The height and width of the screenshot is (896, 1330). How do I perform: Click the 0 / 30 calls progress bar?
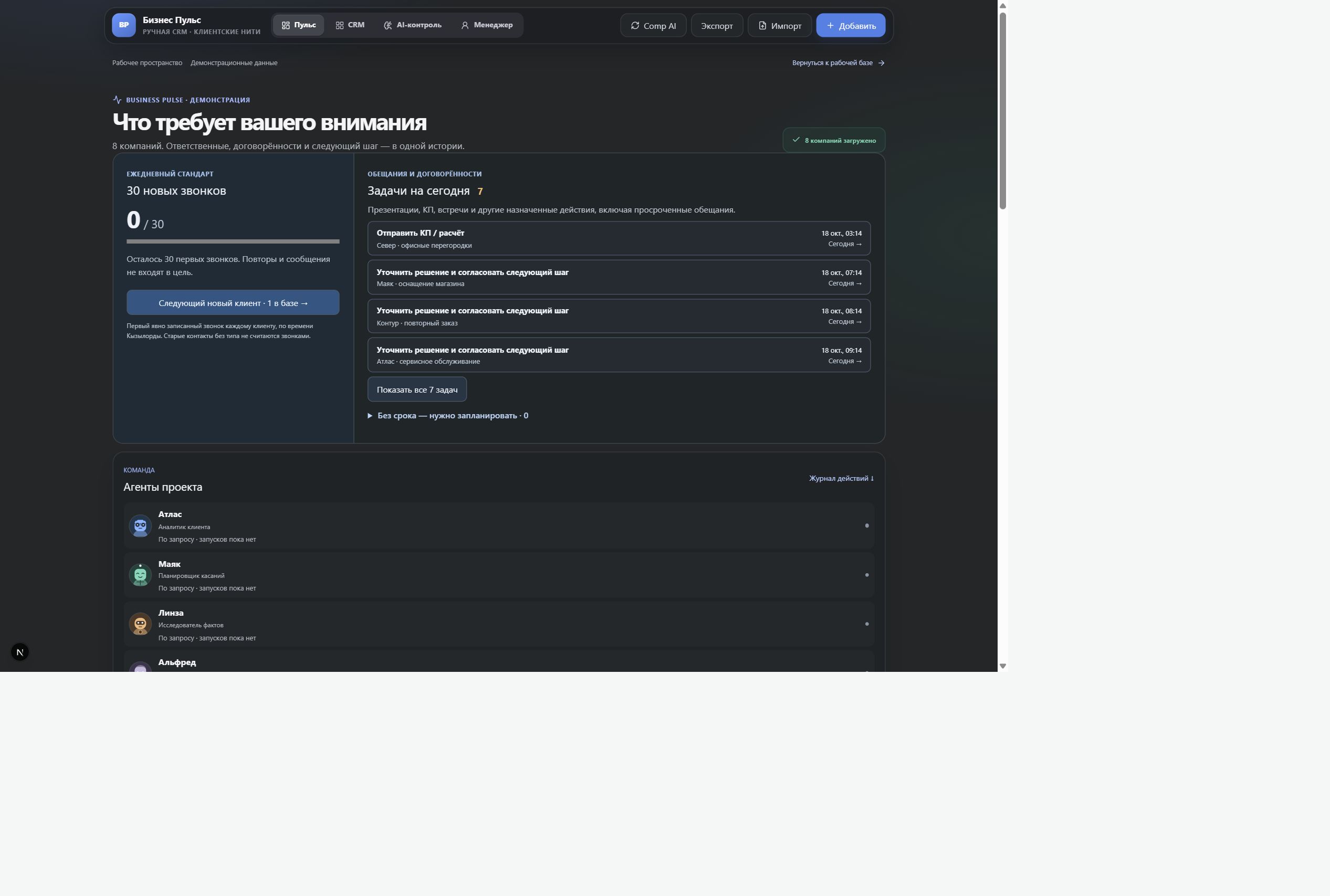coord(233,241)
